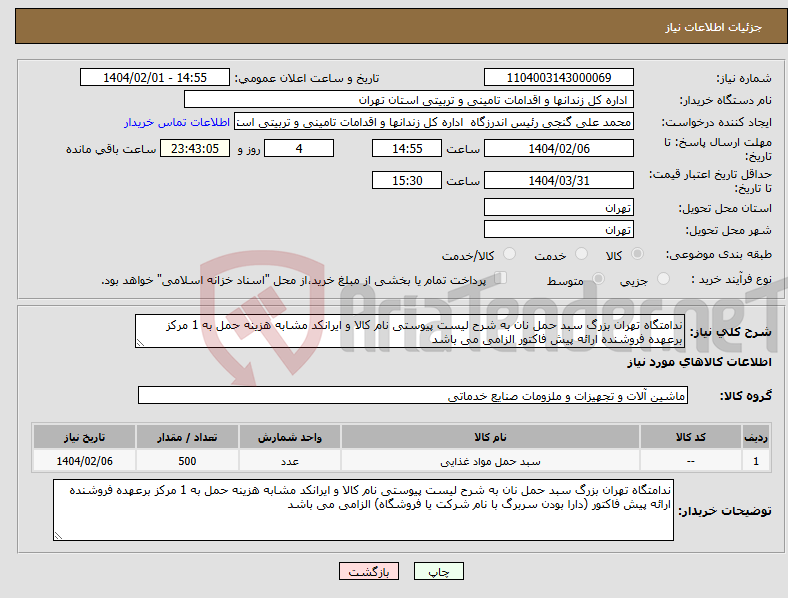Viewport: 788px width, 598px height.
Task: Click the شرح کلی نیاز description textarea
Action: (x=410, y=332)
